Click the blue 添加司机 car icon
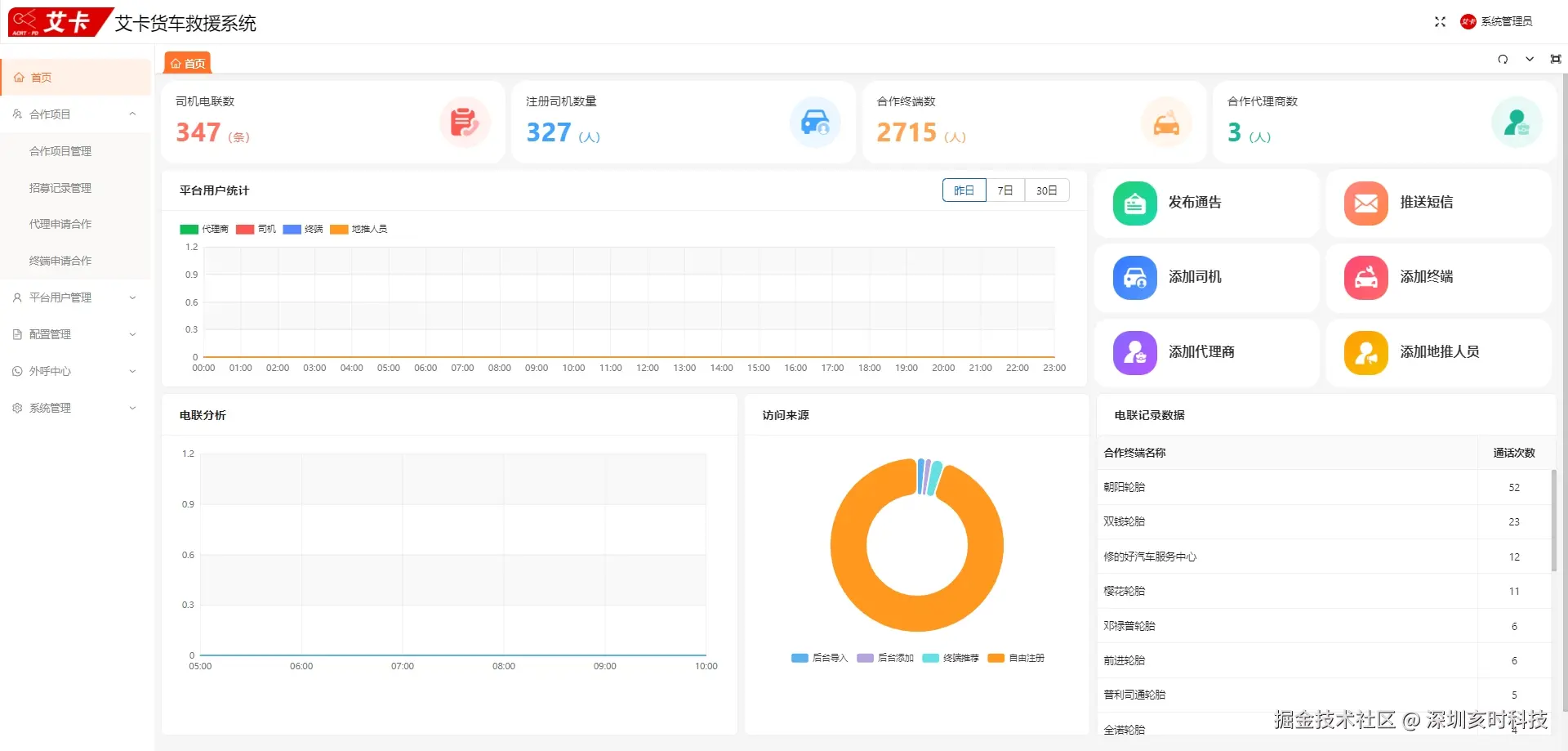This screenshot has height=751, width=1568. pos(1134,278)
